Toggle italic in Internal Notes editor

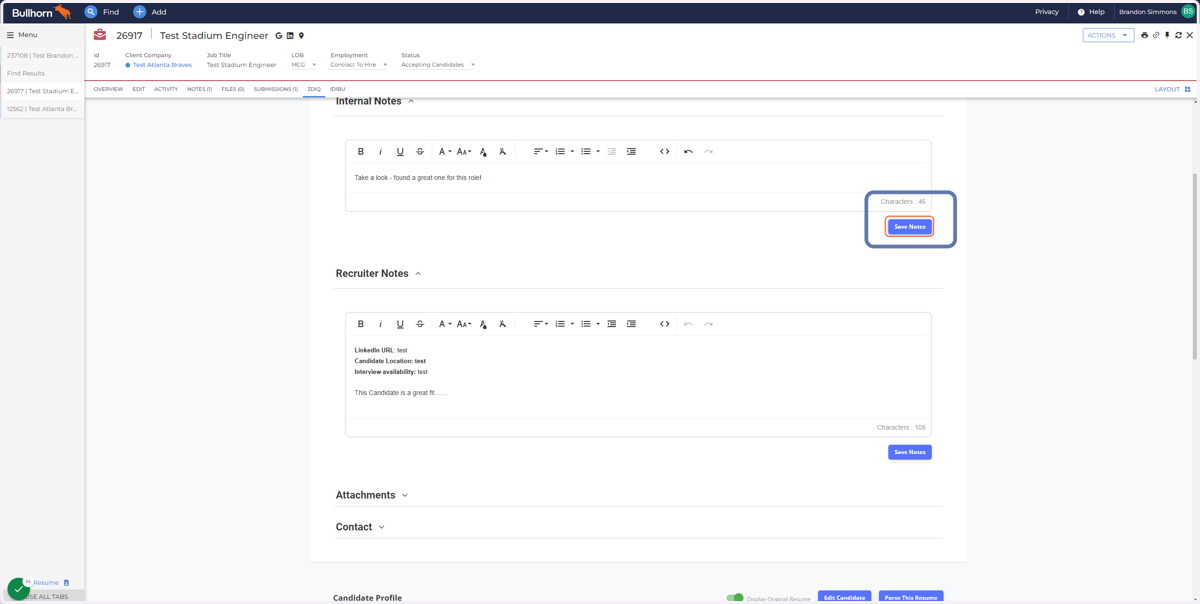coord(380,152)
